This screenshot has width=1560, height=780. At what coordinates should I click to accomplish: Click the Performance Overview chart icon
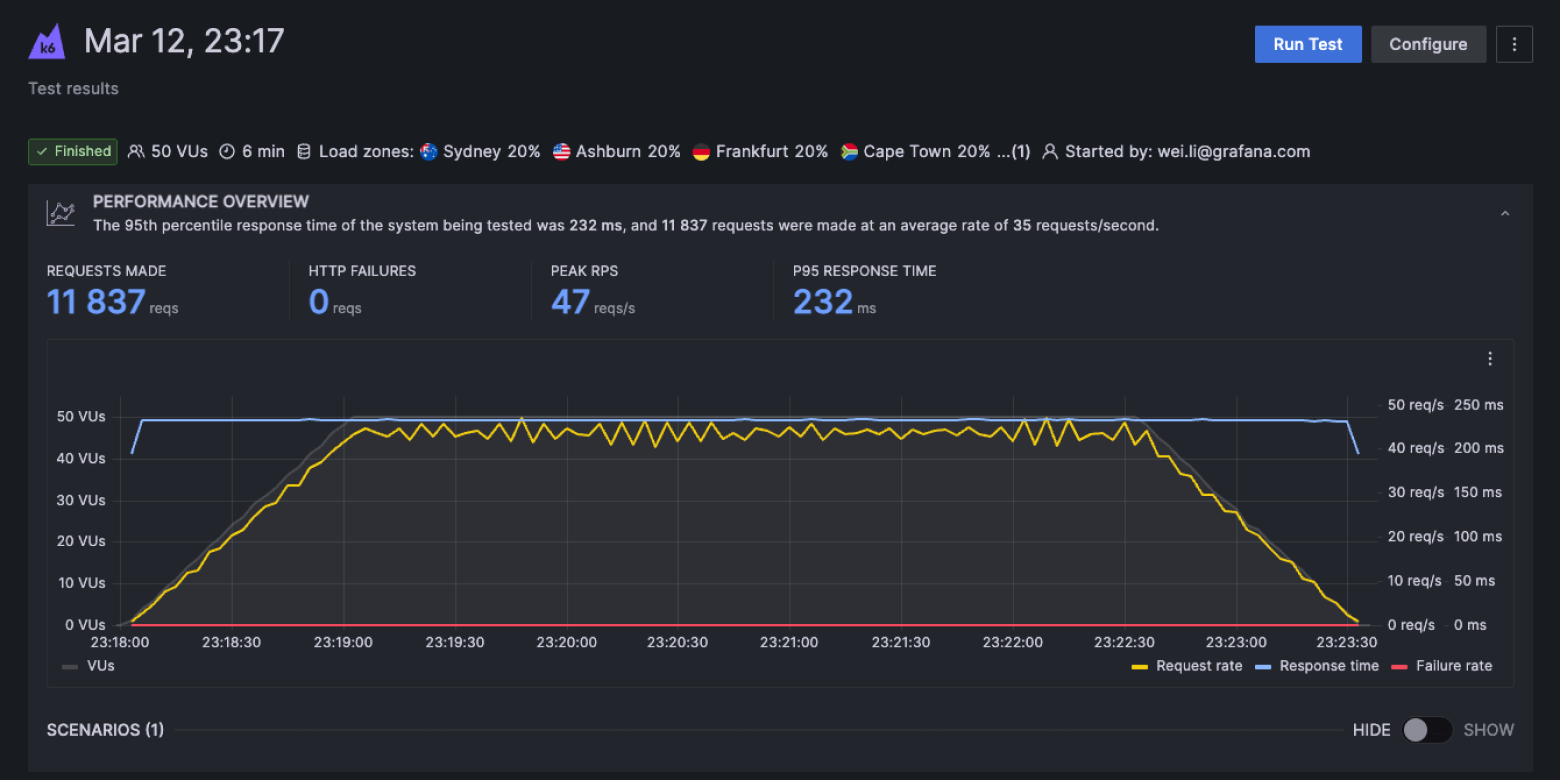[60, 212]
